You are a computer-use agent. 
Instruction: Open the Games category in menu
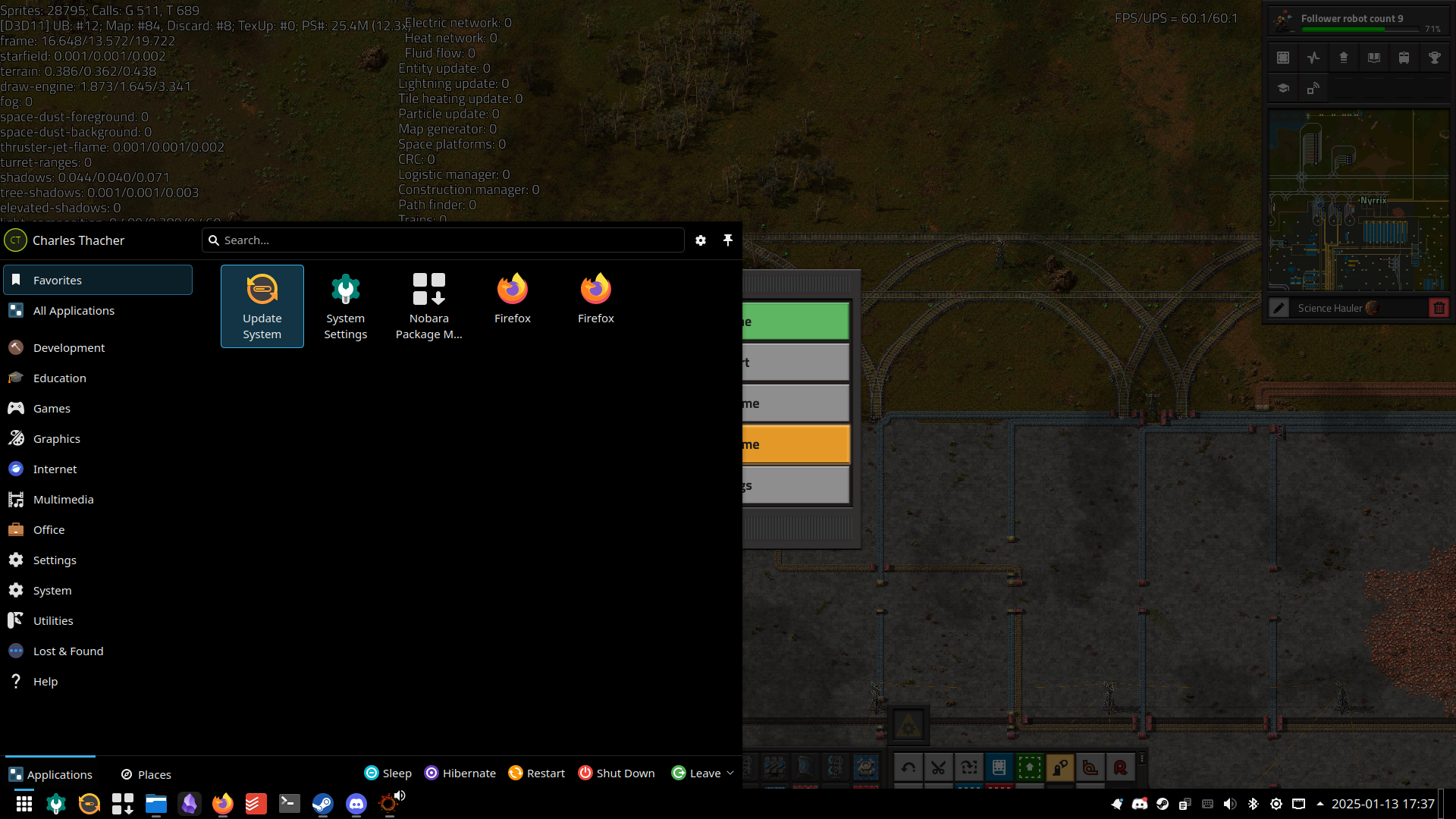51,408
